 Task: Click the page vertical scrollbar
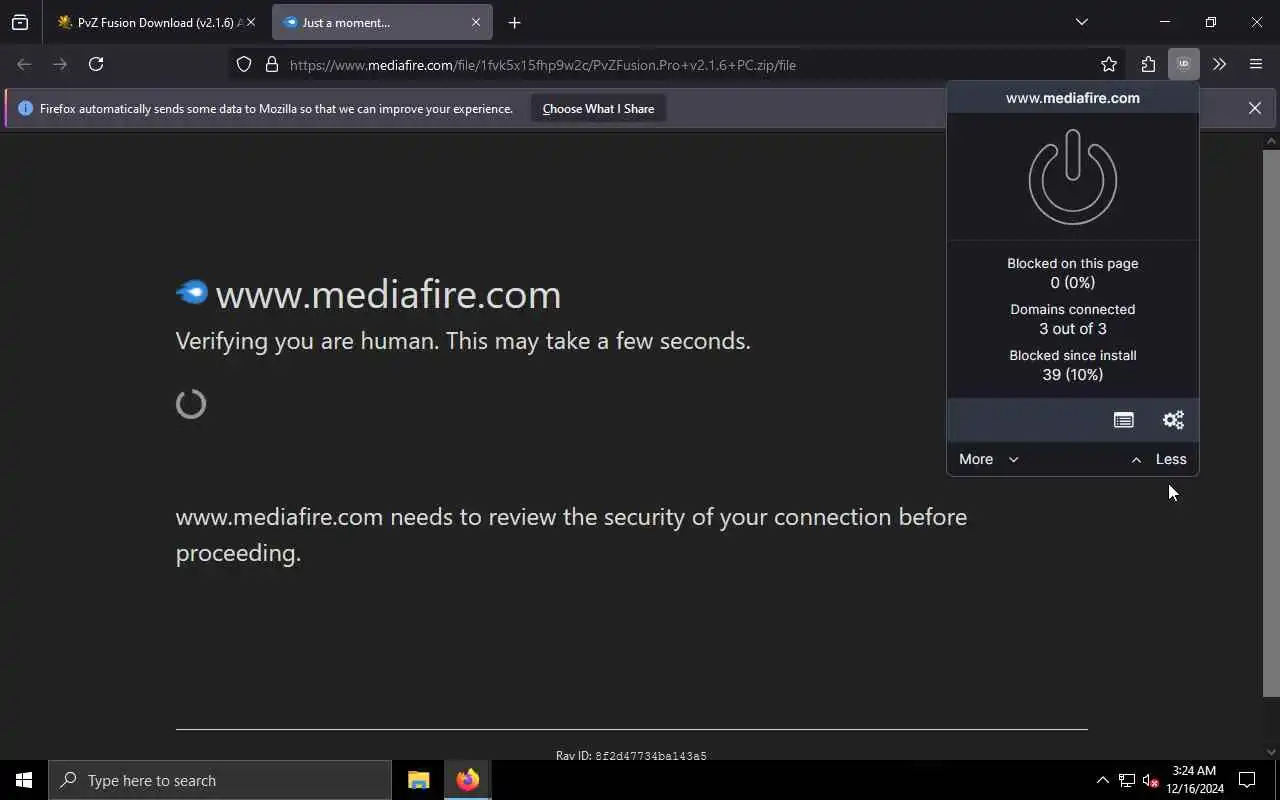(1271, 422)
